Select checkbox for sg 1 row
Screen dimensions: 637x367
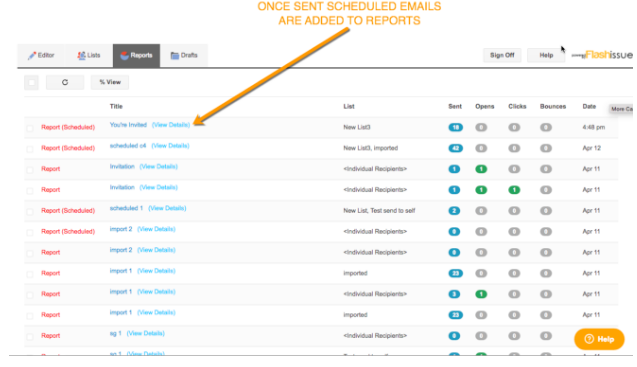[30, 336]
